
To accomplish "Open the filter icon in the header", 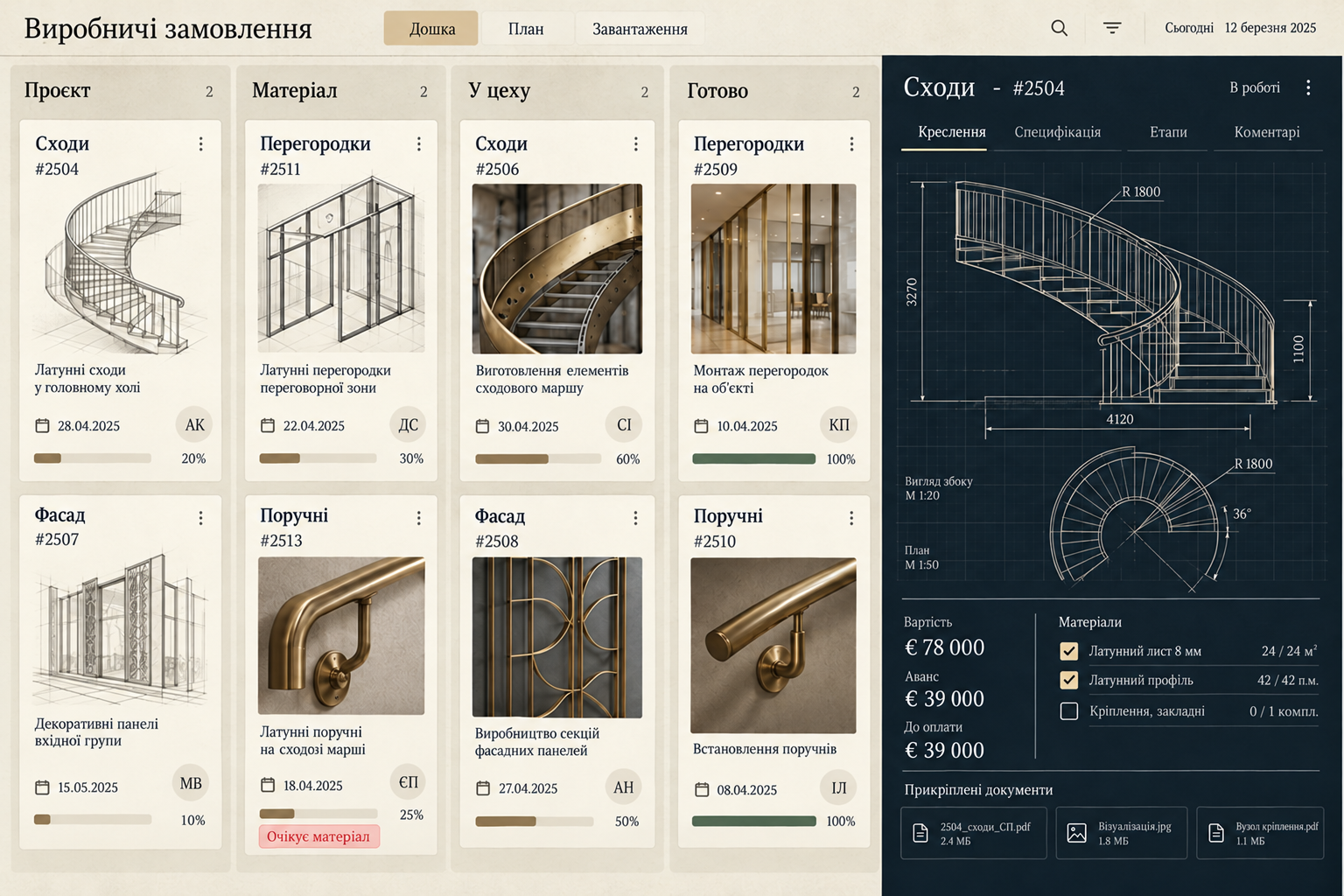I will pos(1112,28).
